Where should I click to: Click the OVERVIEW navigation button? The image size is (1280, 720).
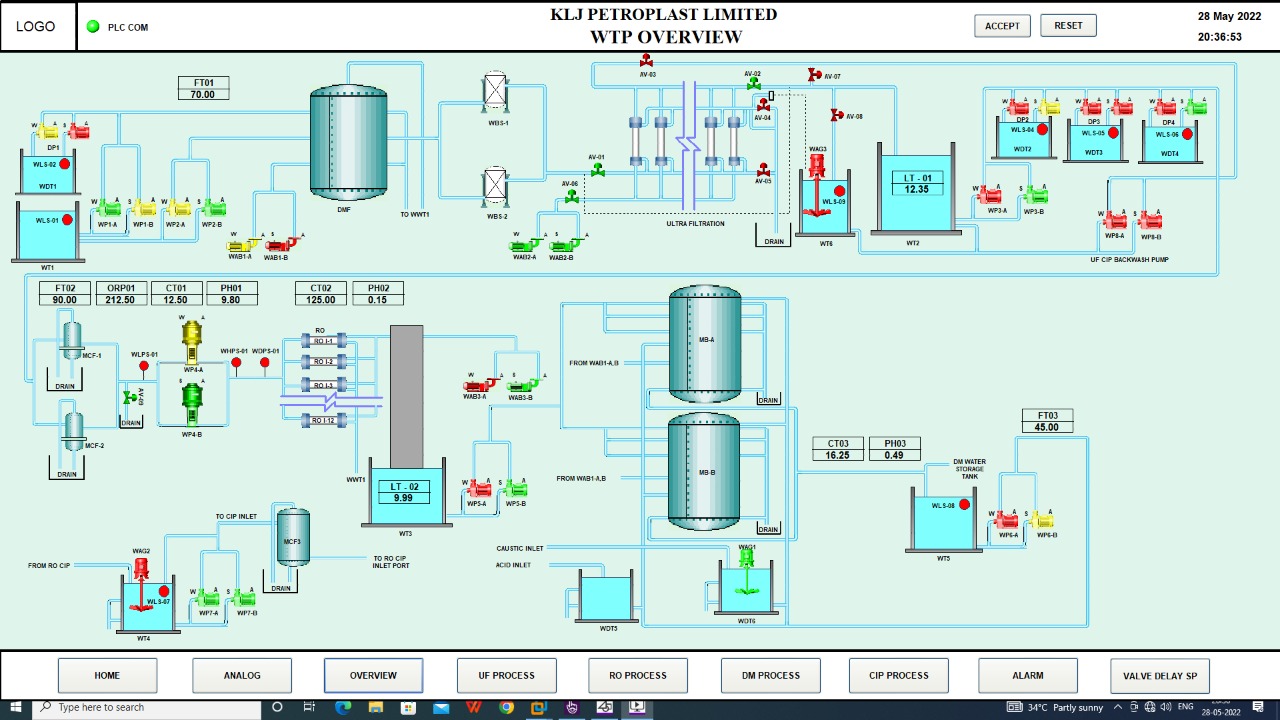373,676
